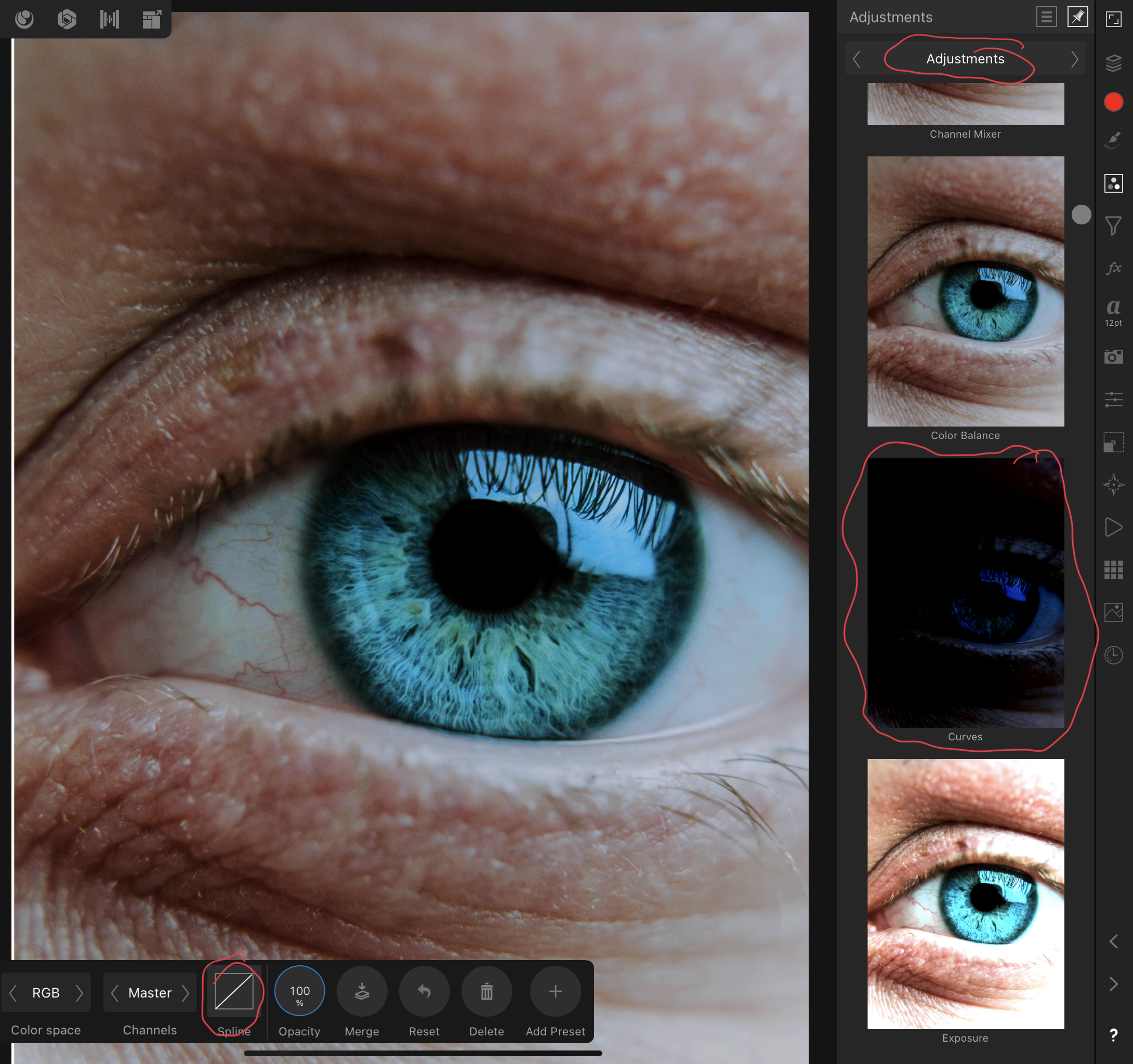Go to previous channel before Master
This screenshot has height=1064, width=1133.
click(x=114, y=993)
